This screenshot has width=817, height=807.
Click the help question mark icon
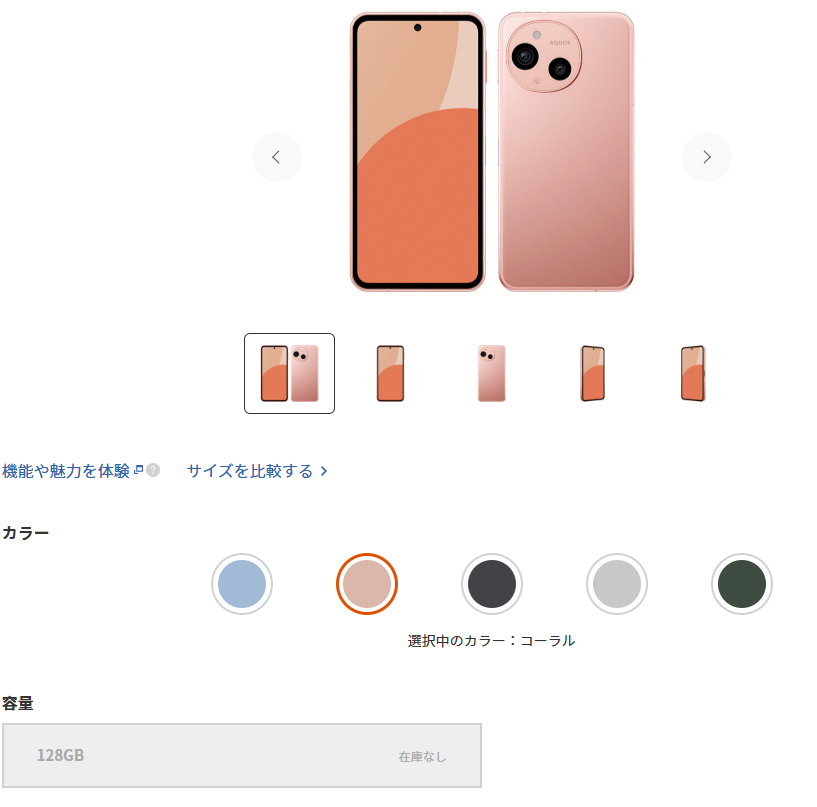(153, 470)
